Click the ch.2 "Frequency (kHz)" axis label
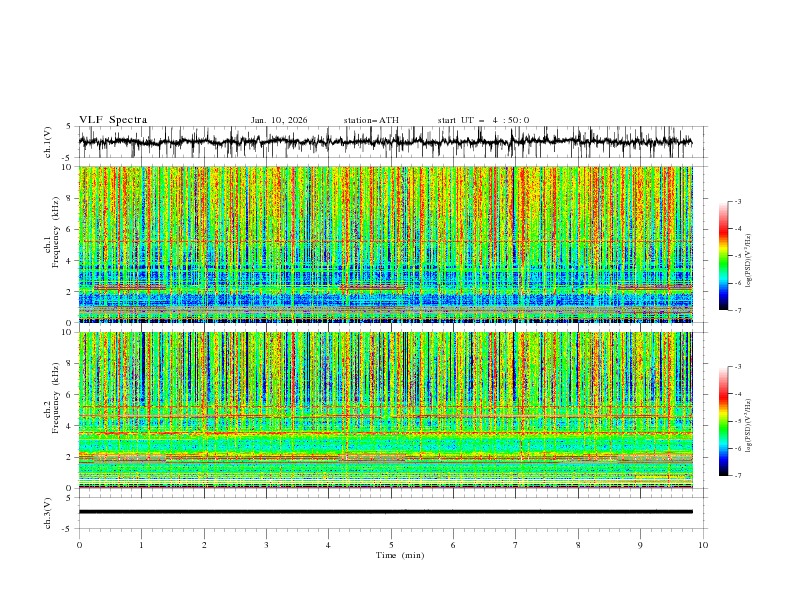The height and width of the screenshot is (612, 792). [56, 398]
